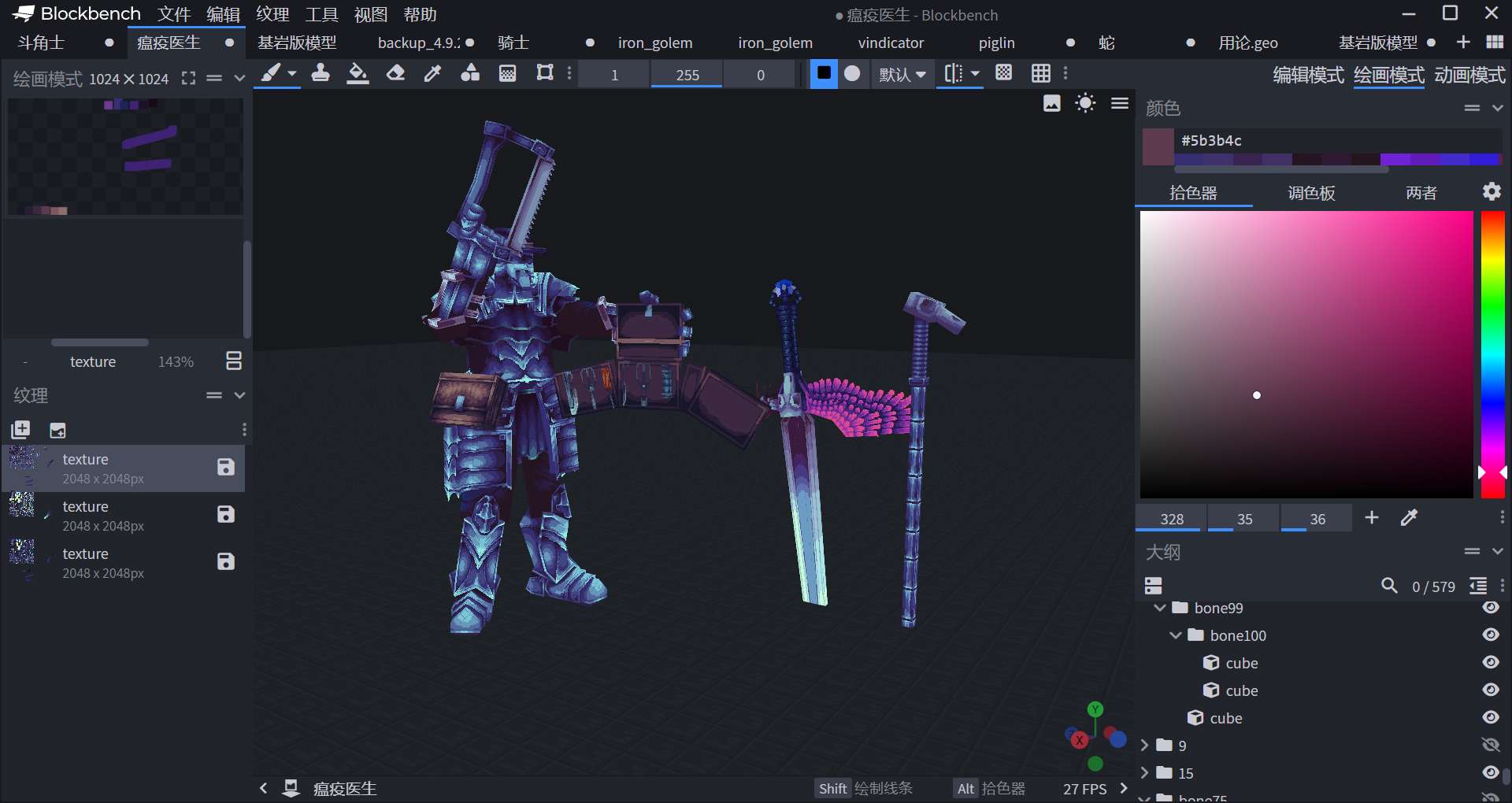Click the status bar left arrow

point(263,788)
